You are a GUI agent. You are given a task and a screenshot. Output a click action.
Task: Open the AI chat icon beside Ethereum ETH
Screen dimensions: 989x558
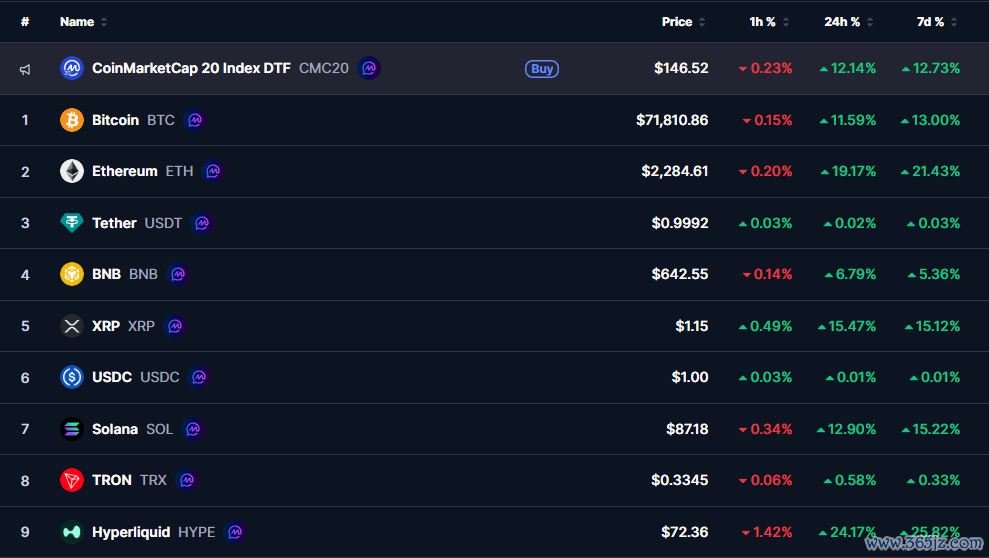(213, 171)
